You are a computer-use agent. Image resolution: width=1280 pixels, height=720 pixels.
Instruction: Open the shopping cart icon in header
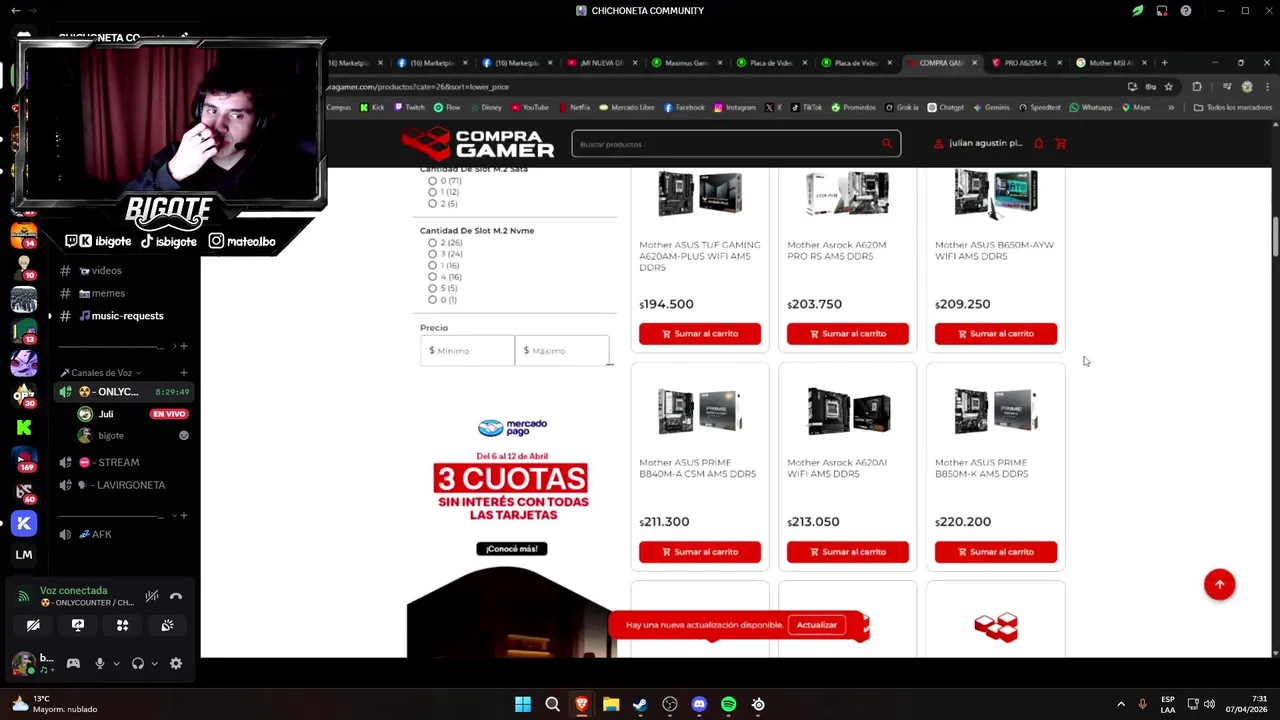[x=1061, y=144]
